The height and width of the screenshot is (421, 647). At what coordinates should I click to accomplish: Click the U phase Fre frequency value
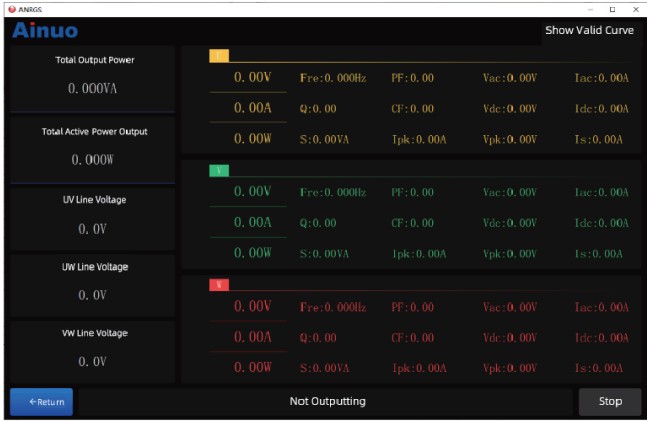pos(332,77)
